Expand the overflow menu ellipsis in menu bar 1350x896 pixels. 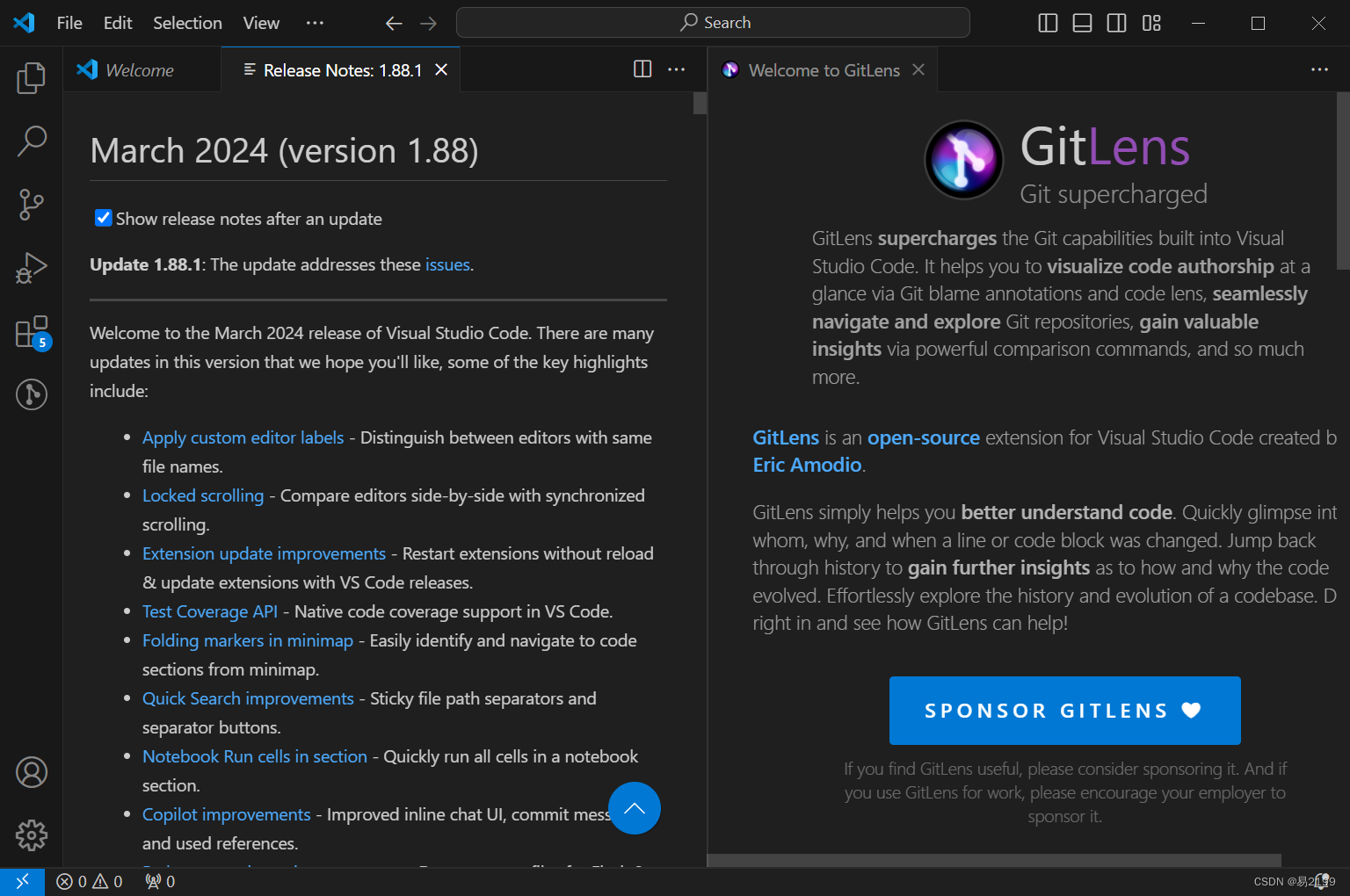[x=315, y=23]
